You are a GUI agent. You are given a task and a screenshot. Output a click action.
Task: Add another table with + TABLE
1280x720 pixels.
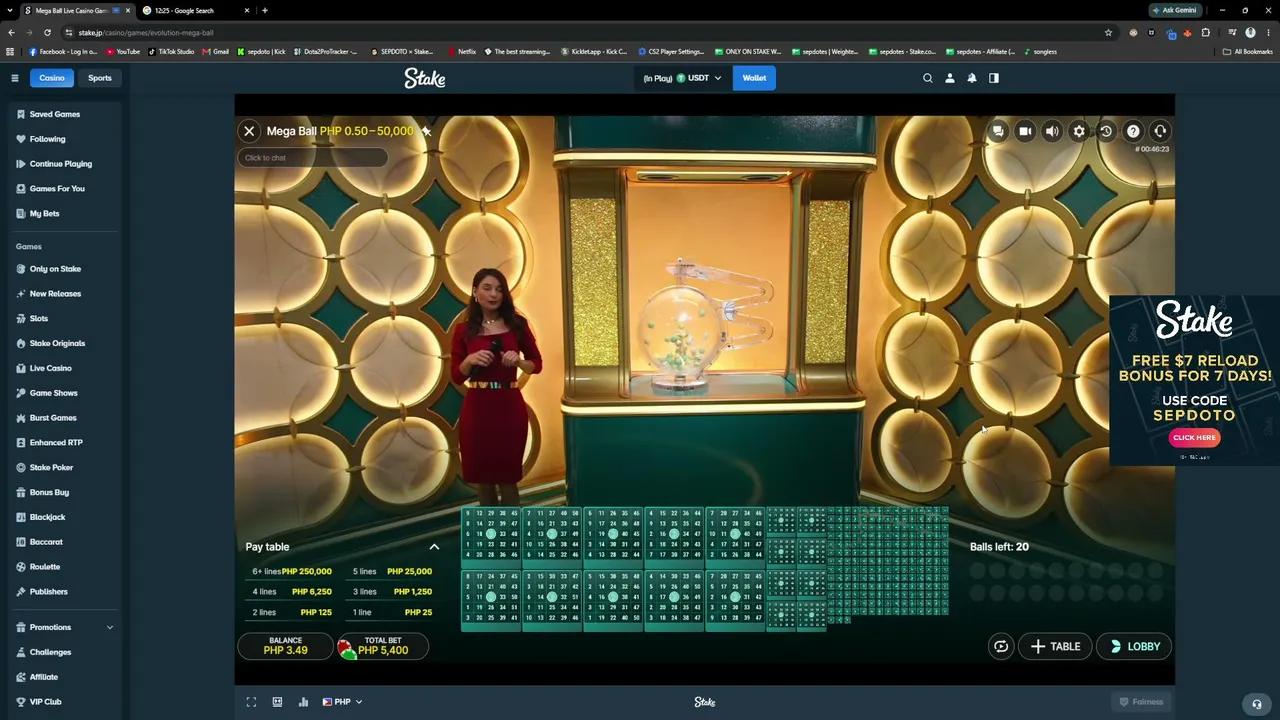click(1055, 646)
